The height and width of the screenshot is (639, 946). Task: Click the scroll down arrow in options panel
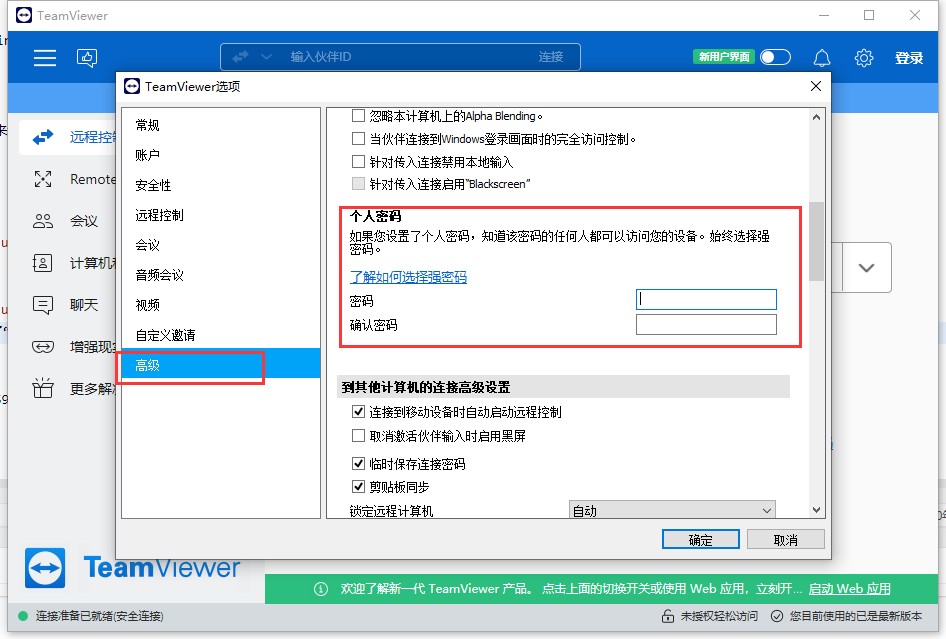816,510
